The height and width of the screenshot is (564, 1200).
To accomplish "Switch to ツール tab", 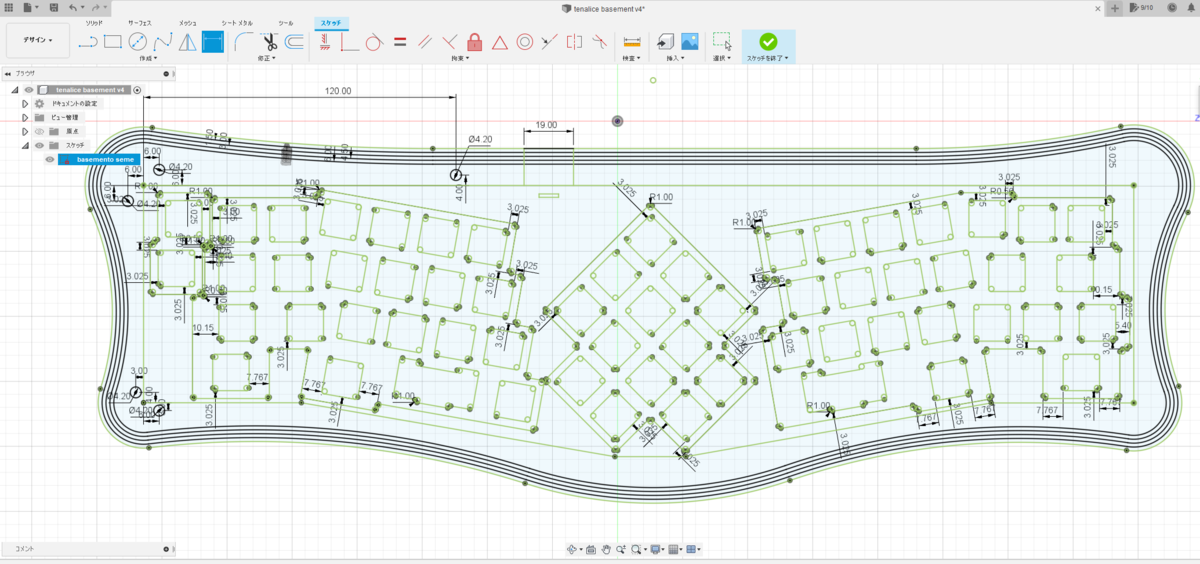I will pos(286,21).
